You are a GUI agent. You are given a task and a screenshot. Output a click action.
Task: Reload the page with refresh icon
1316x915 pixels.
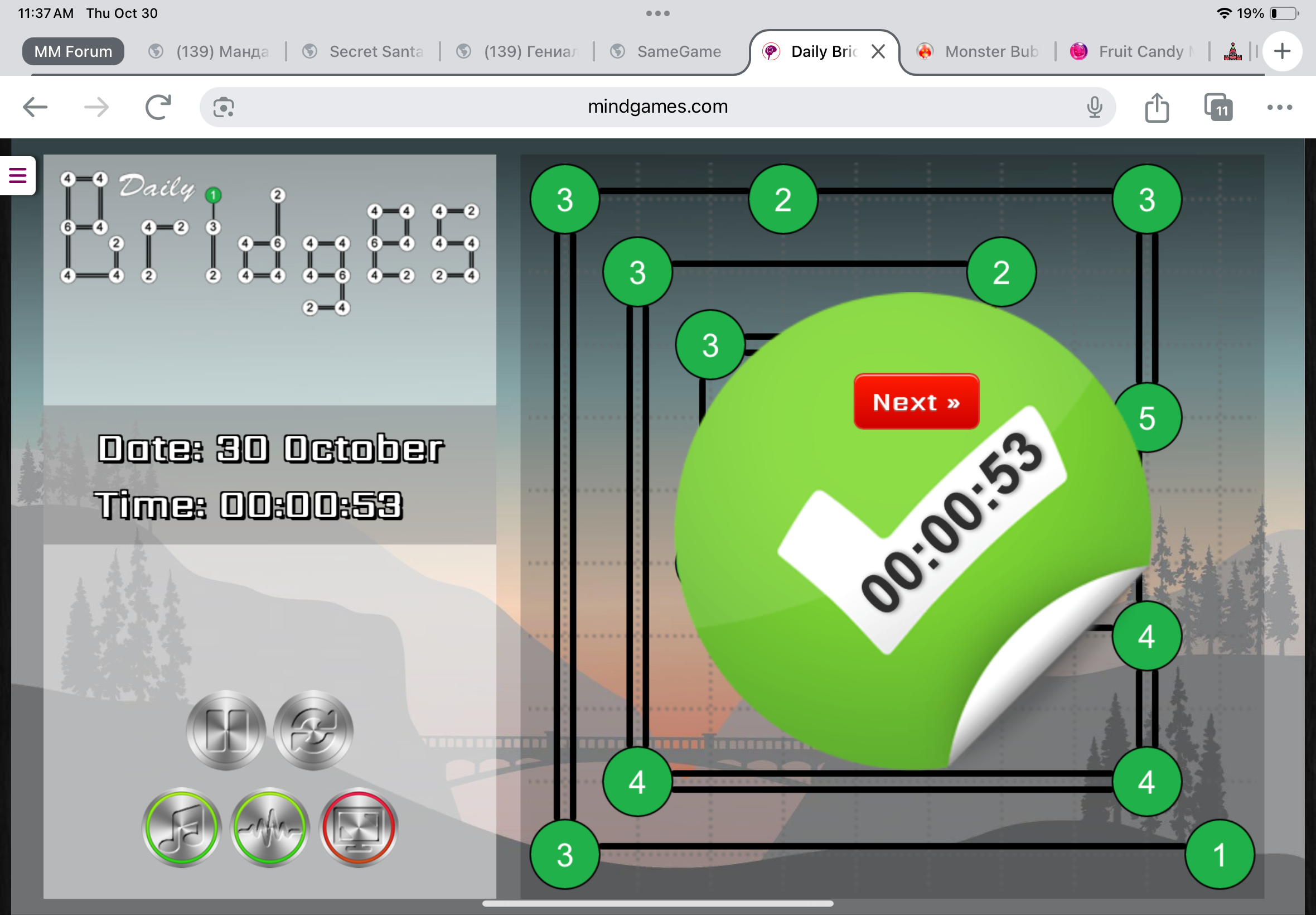coord(158,107)
